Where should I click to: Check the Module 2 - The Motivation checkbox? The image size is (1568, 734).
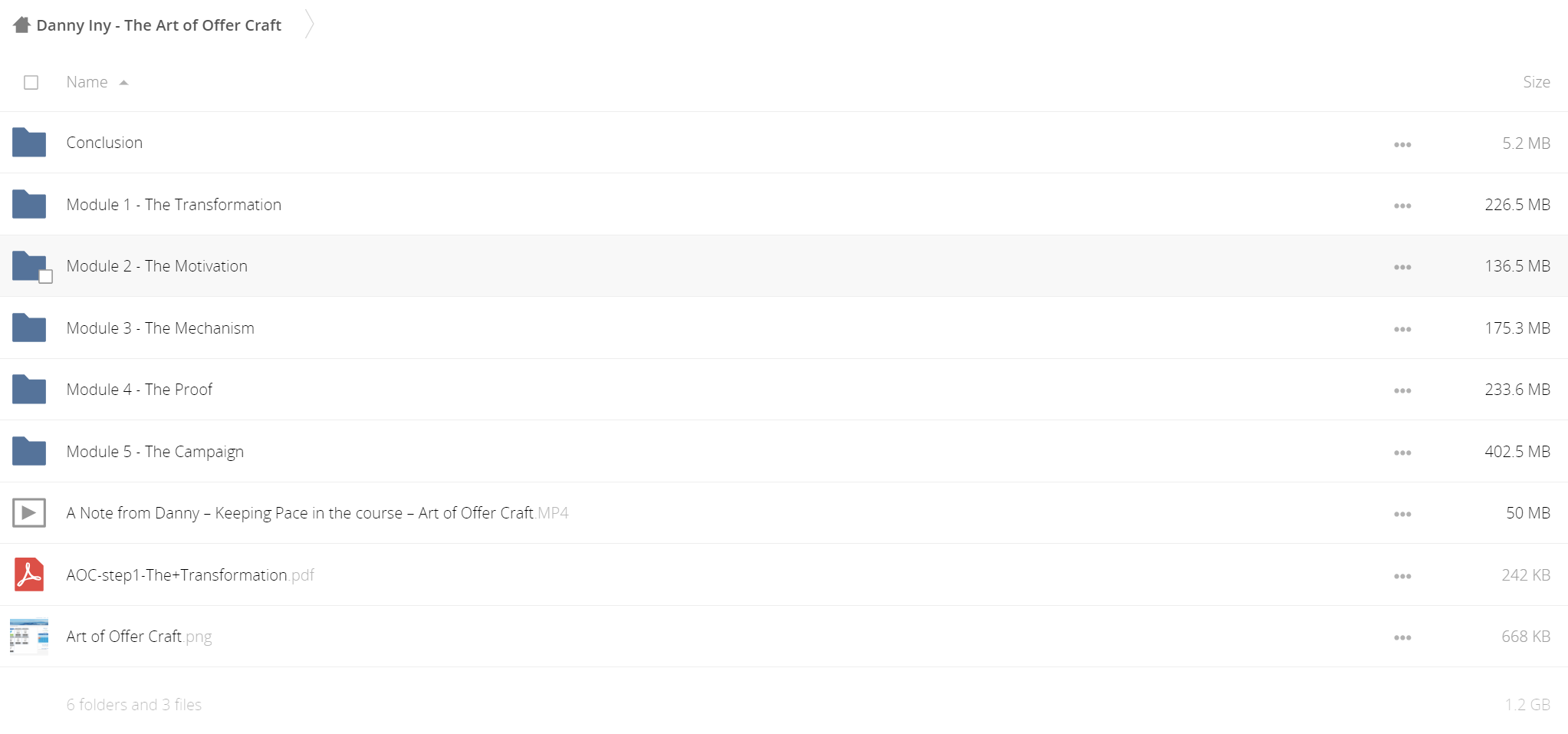point(46,277)
